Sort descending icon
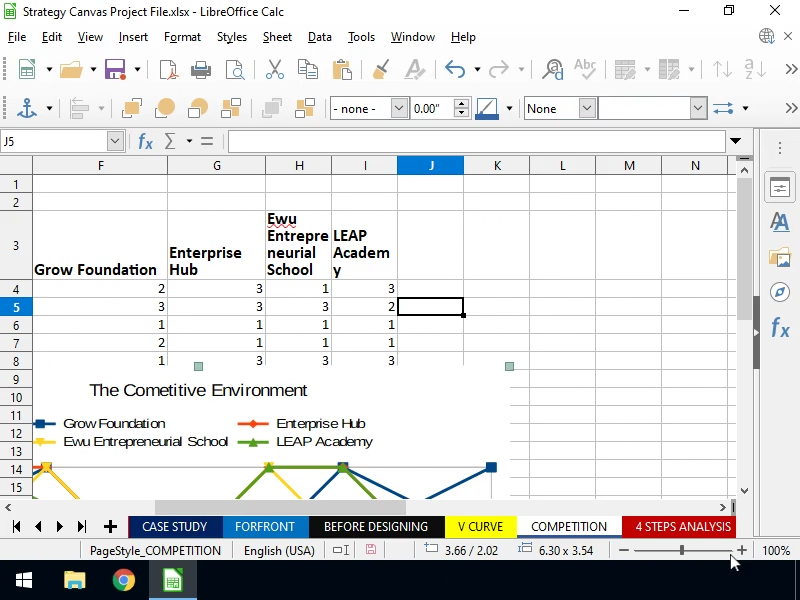 755,69
